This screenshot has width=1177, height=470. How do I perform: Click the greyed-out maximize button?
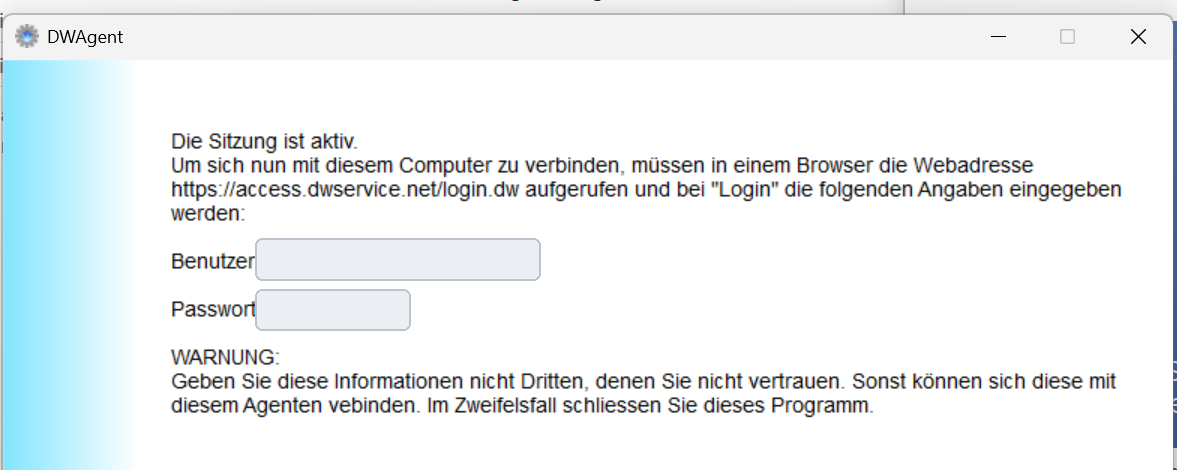(x=1067, y=37)
